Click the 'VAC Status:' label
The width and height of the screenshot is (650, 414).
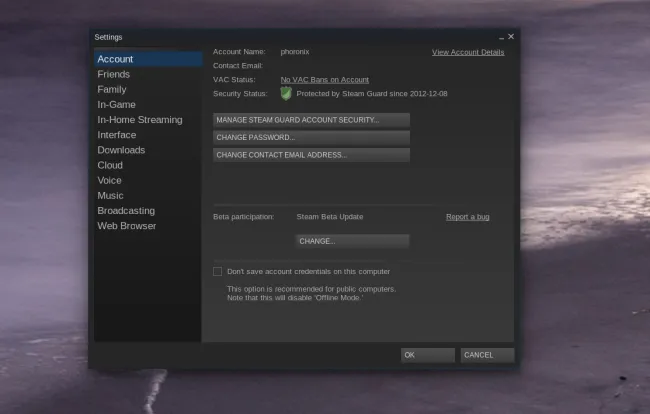click(234, 80)
